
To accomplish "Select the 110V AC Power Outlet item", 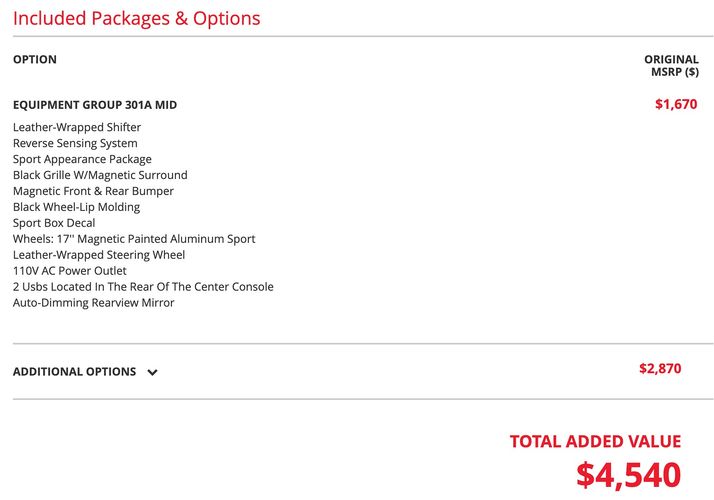I will [x=69, y=270].
